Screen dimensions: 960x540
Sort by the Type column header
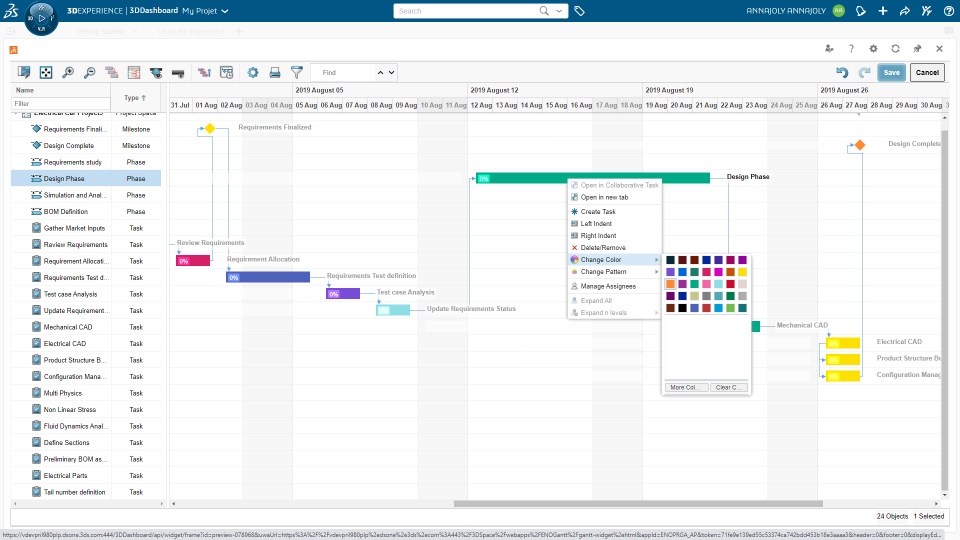(135, 98)
